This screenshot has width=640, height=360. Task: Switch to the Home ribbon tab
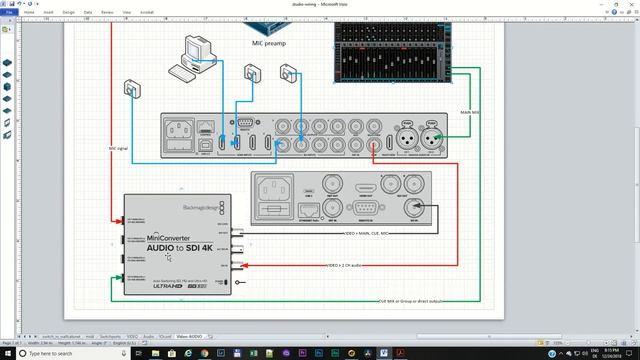pyautogui.click(x=29, y=12)
